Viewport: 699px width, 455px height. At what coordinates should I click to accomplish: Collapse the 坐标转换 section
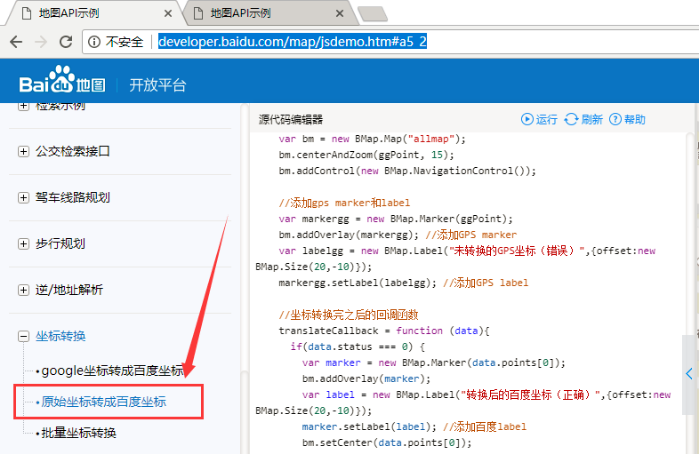pyautogui.click(x=24, y=336)
